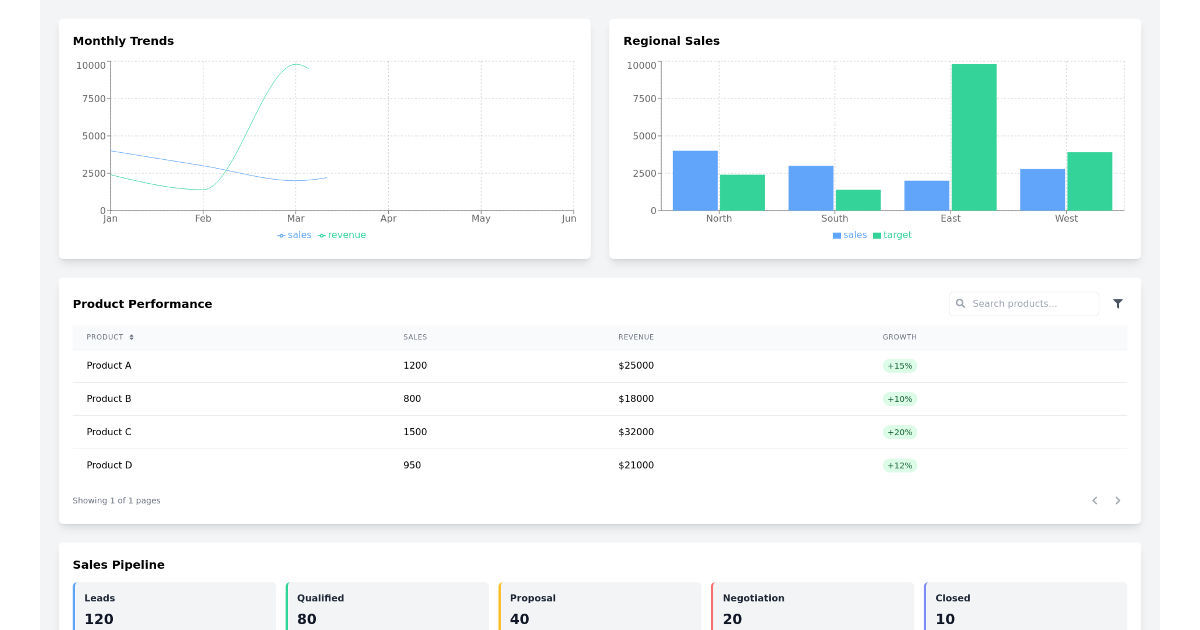Select the Leads card in Sales Pipeline
The image size is (1200, 630).
pyautogui.click(x=175, y=606)
